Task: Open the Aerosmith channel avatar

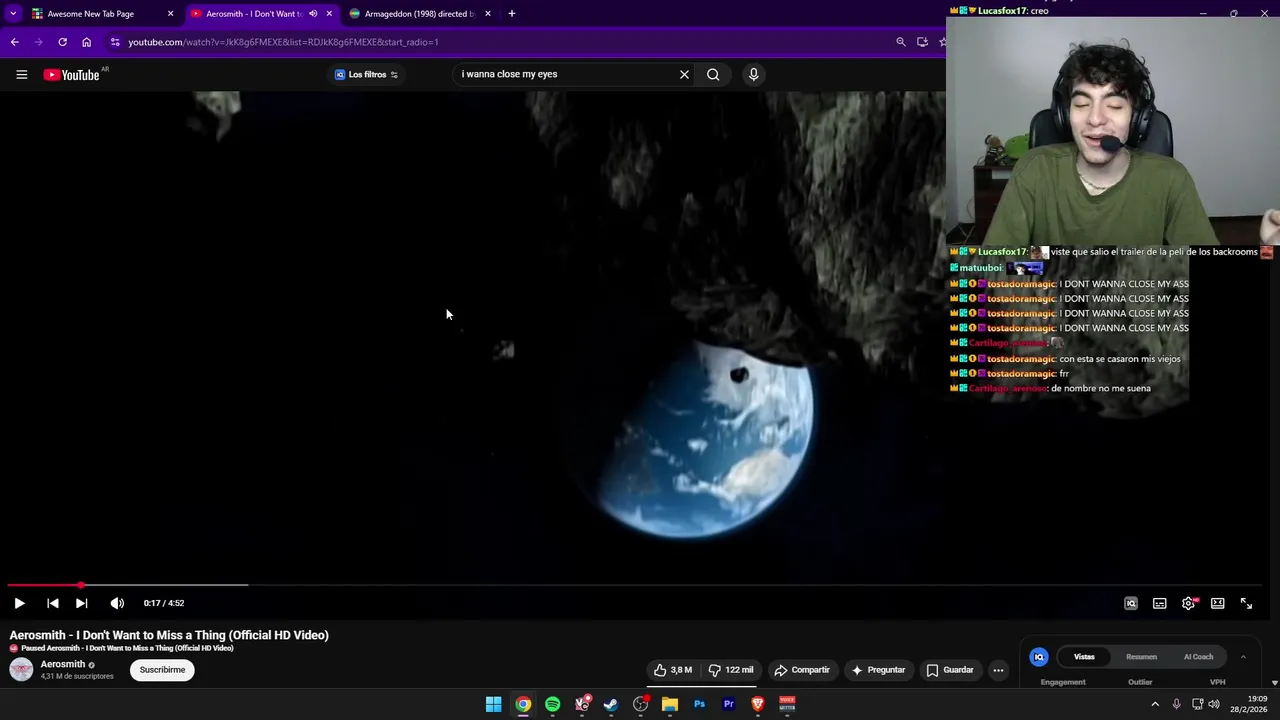Action: [x=21, y=670]
